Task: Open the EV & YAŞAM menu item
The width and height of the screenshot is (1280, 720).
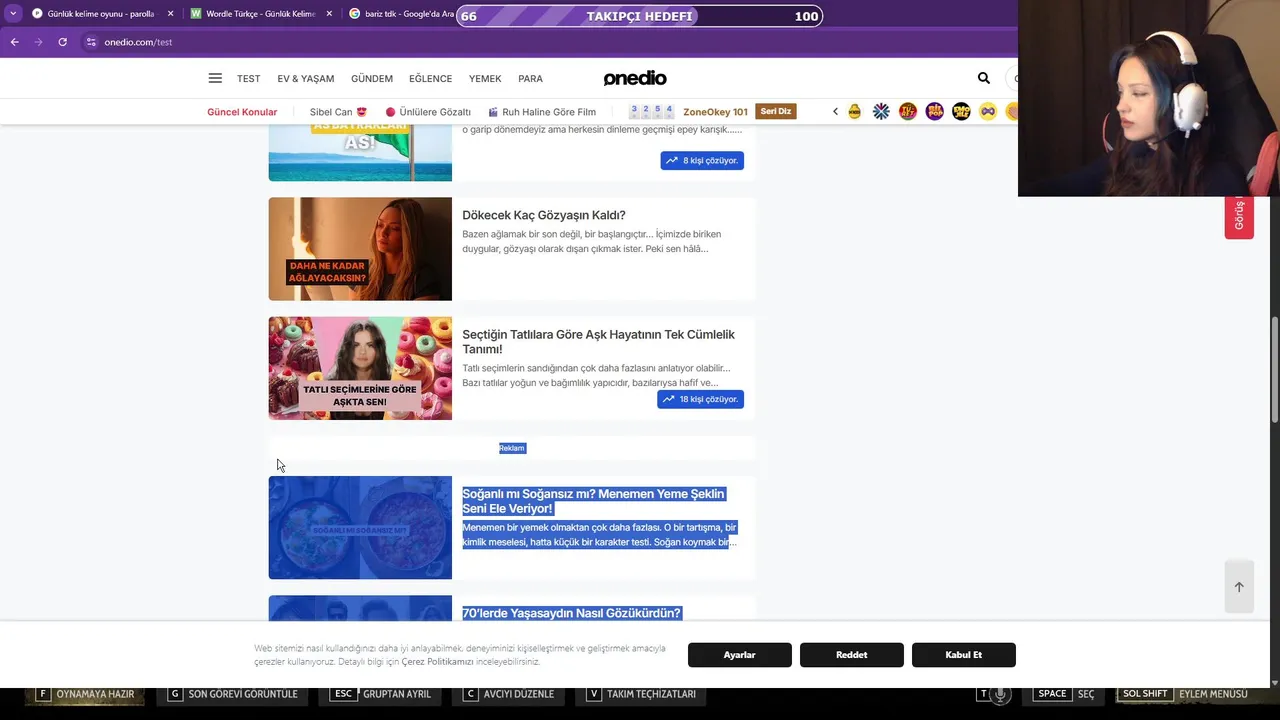Action: point(306,79)
